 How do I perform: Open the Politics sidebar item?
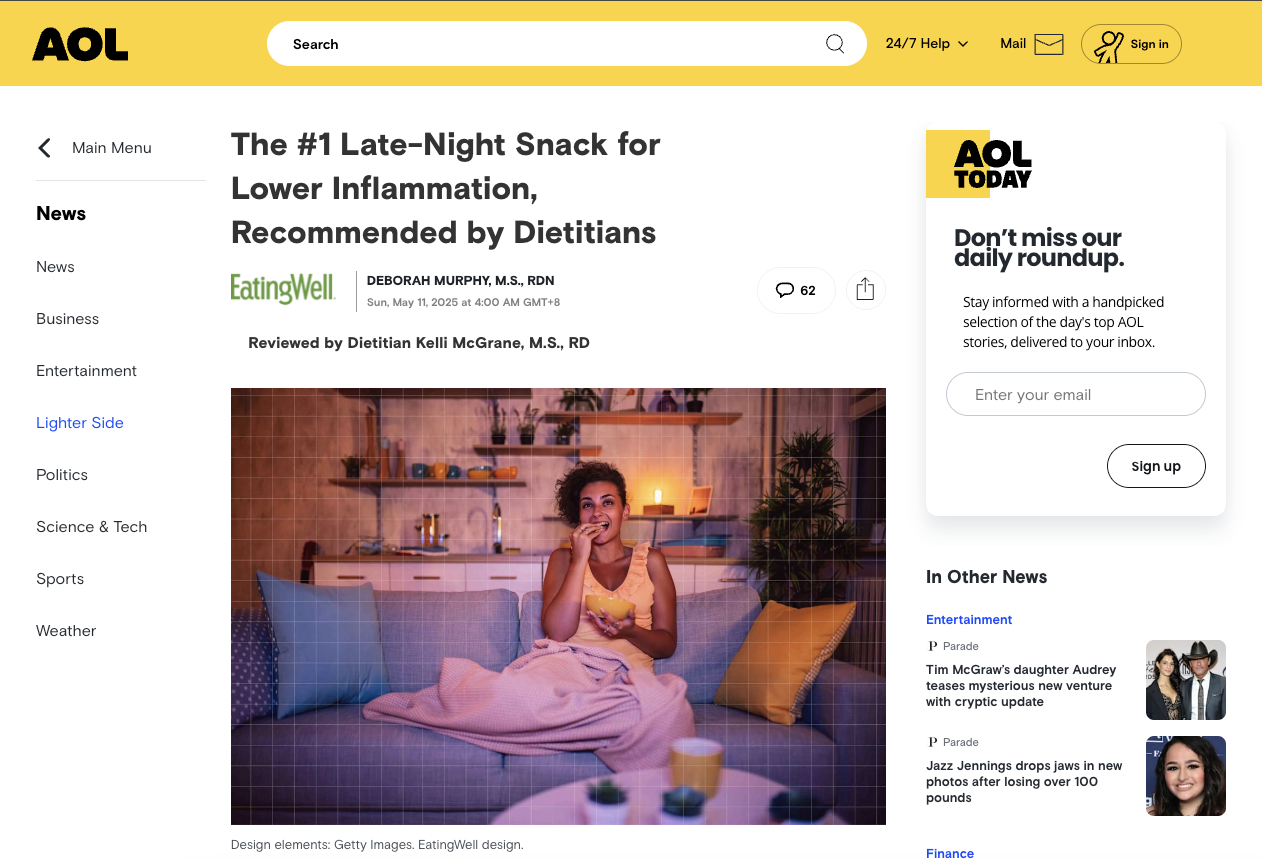coord(62,475)
